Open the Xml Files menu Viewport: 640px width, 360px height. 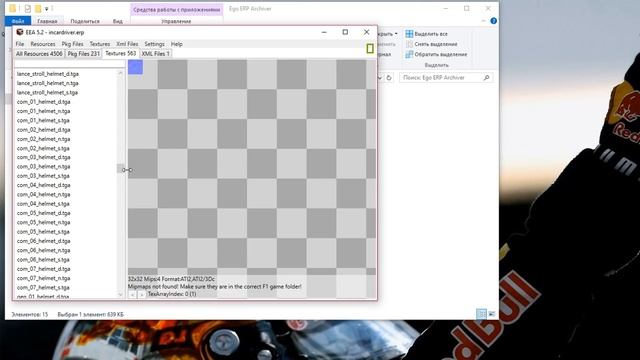coord(127,44)
